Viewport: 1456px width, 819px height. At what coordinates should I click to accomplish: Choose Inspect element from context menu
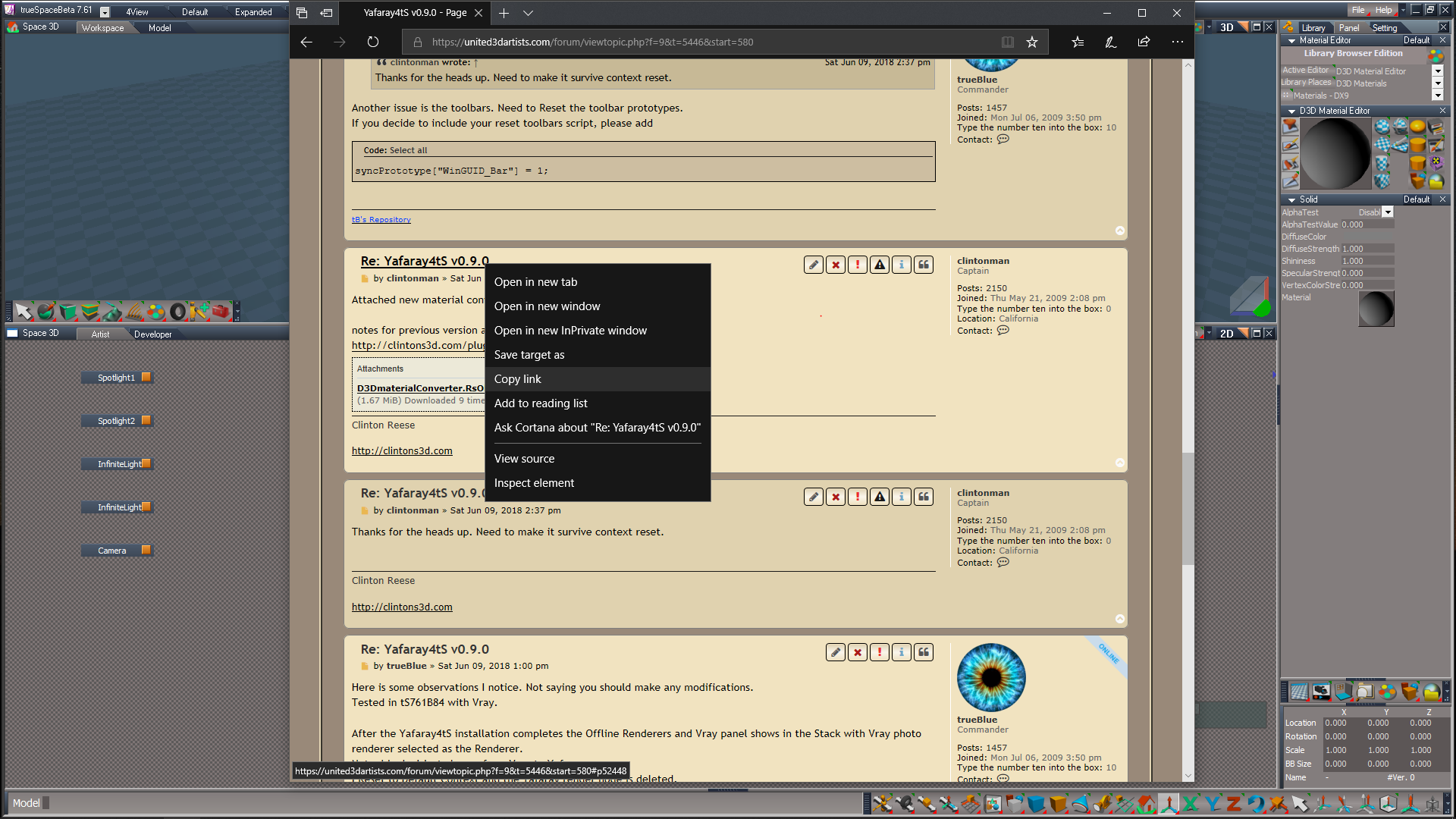[598, 483]
